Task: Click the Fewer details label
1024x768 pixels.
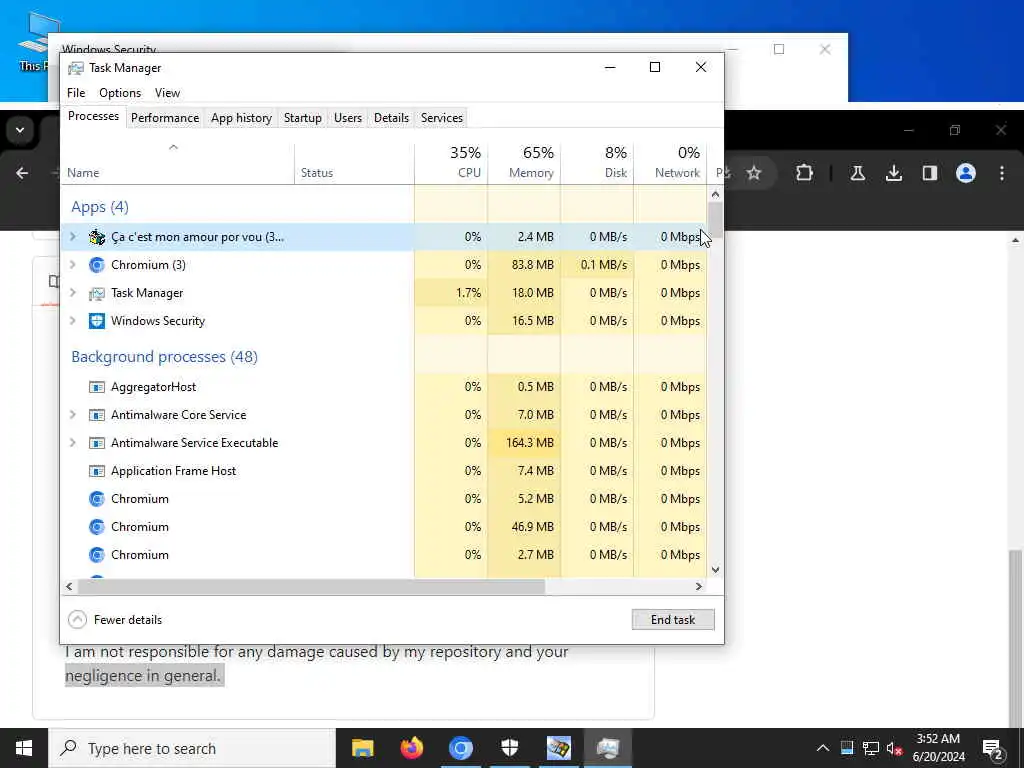Action: pos(128,620)
